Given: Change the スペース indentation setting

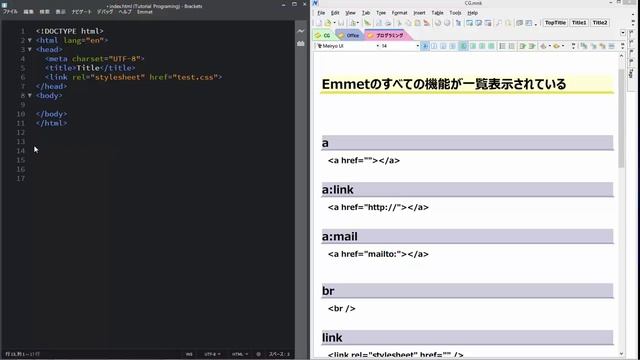Looking at the screenshot, I should 279,354.
